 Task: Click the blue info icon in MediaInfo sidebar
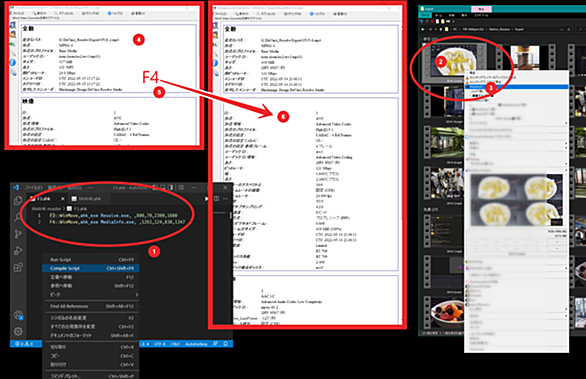pos(12,62)
